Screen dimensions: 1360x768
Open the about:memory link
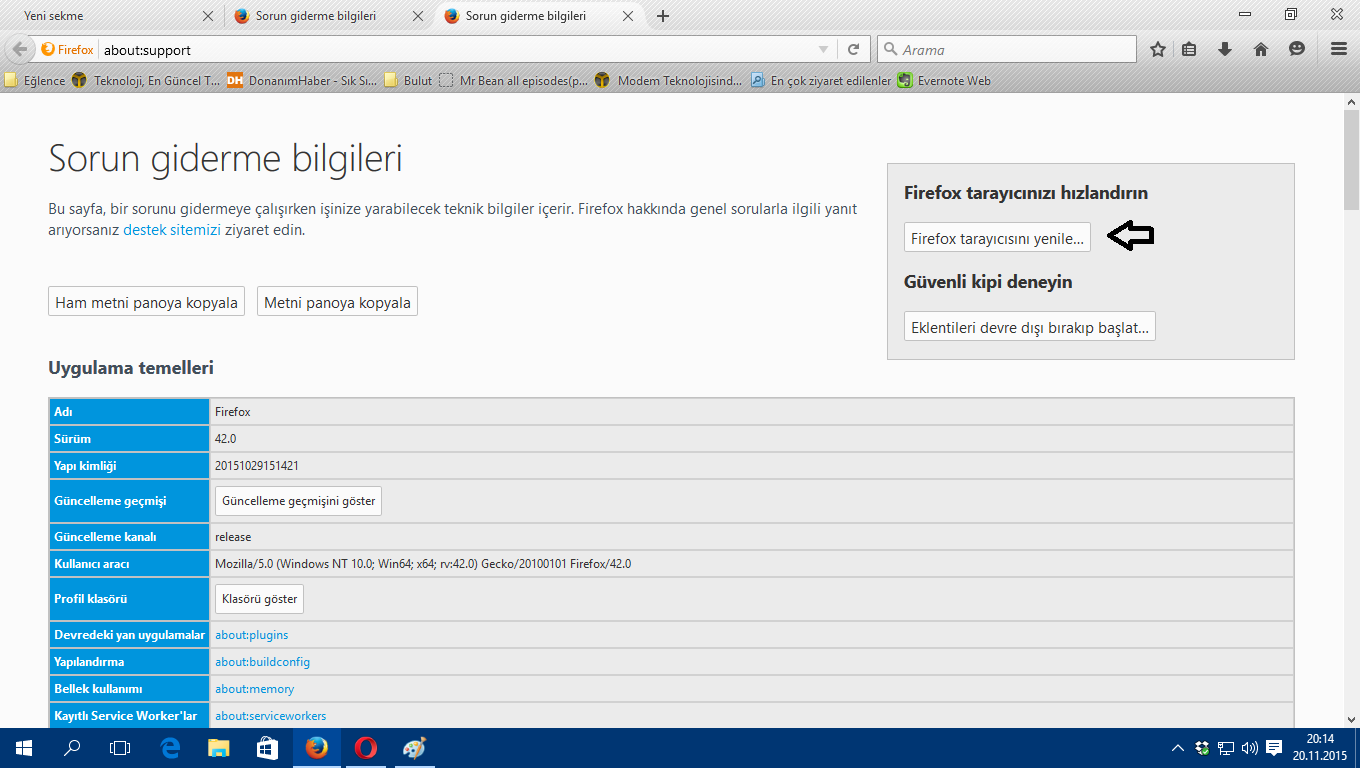255,689
